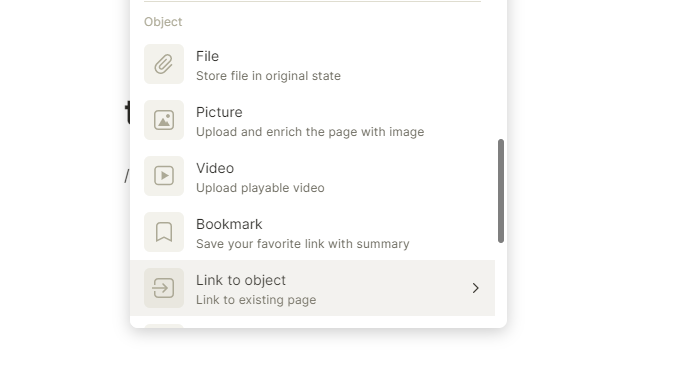
Task: Click the menu's vertical scrollbar thumb
Action: [x=501, y=191]
